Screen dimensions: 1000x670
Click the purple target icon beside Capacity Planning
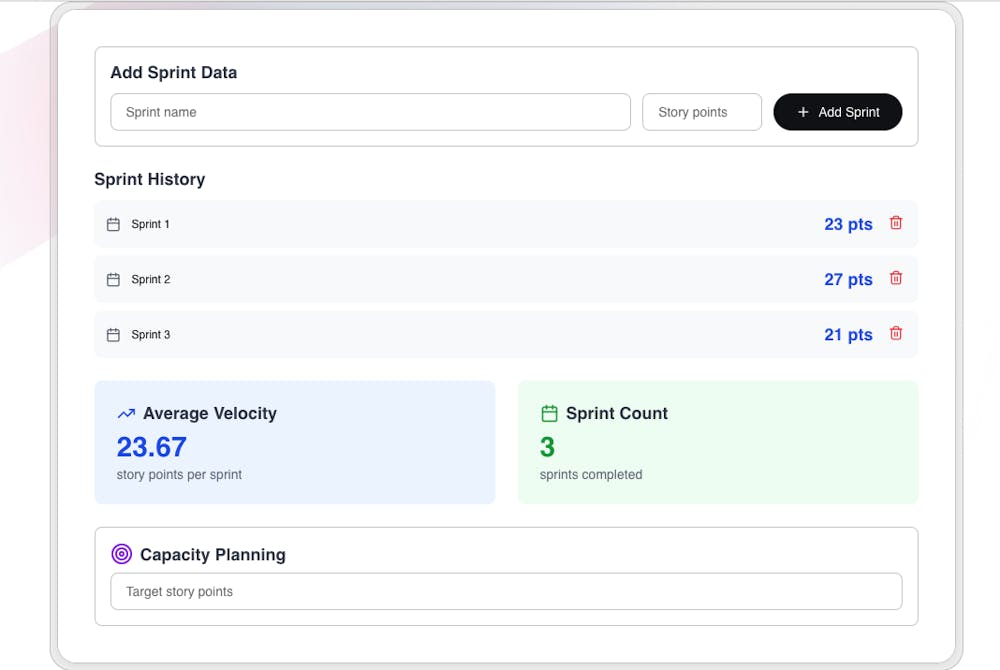(123, 553)
